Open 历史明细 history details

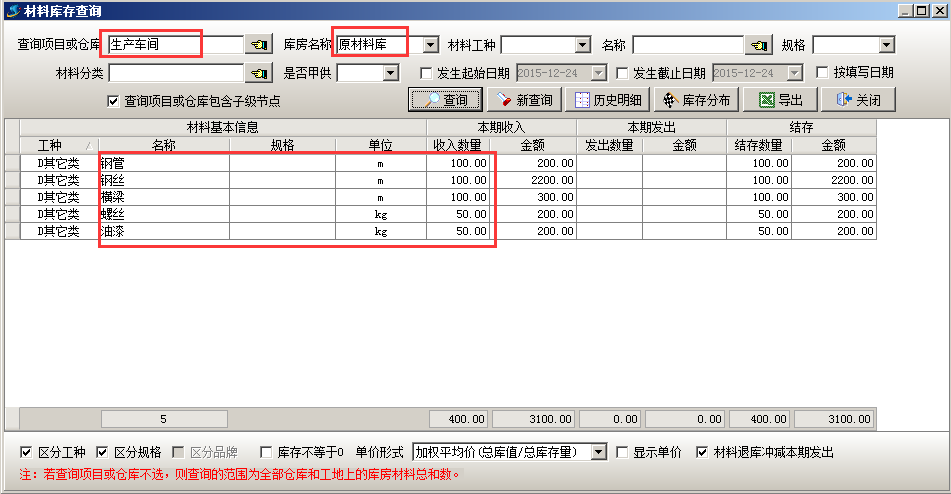(x=608, y=100)
